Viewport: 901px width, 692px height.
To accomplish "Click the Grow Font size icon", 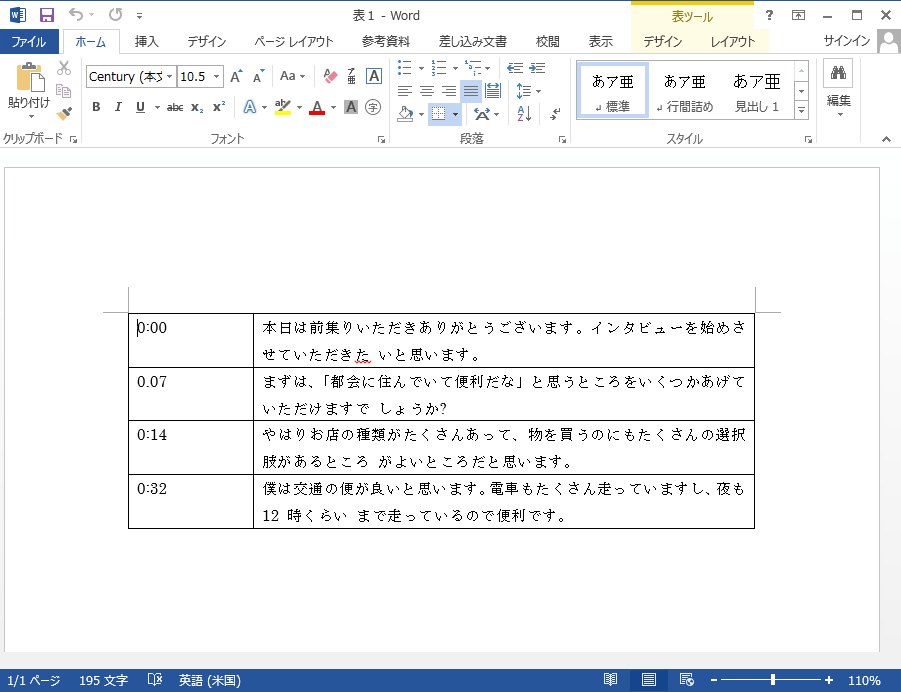I will 236,76.
